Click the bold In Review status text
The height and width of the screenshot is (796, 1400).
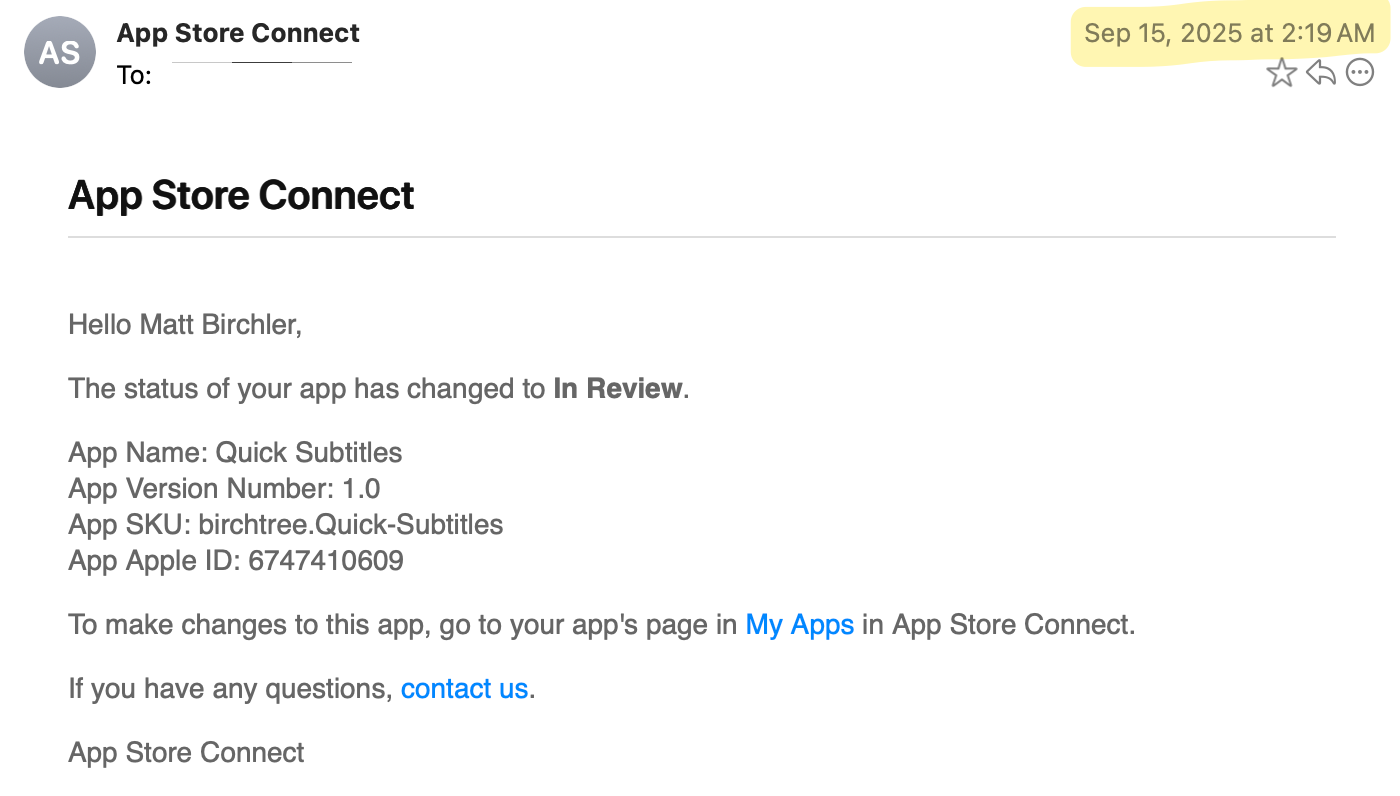point(618,389)
